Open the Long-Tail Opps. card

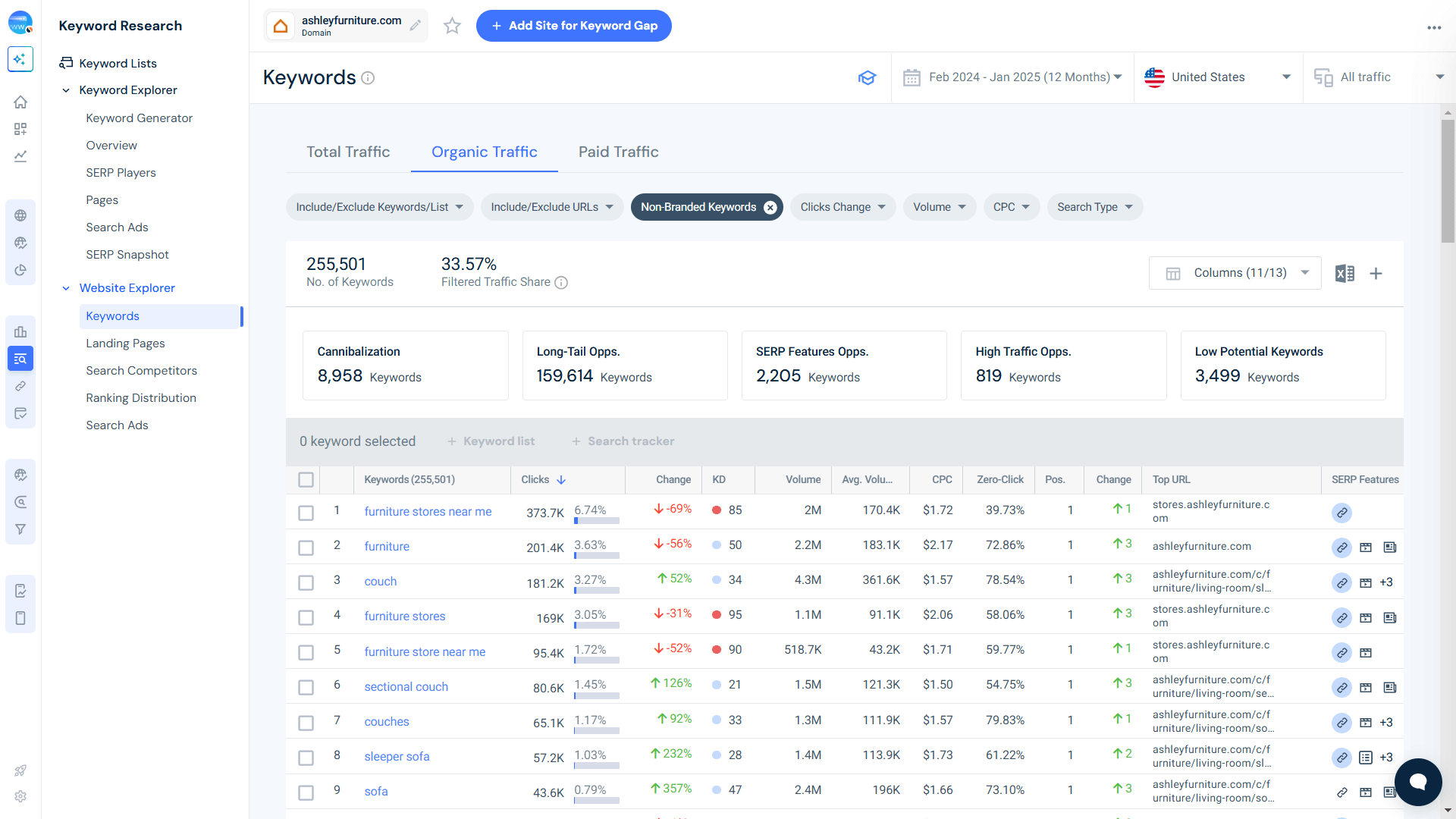[x=625, y=366]
